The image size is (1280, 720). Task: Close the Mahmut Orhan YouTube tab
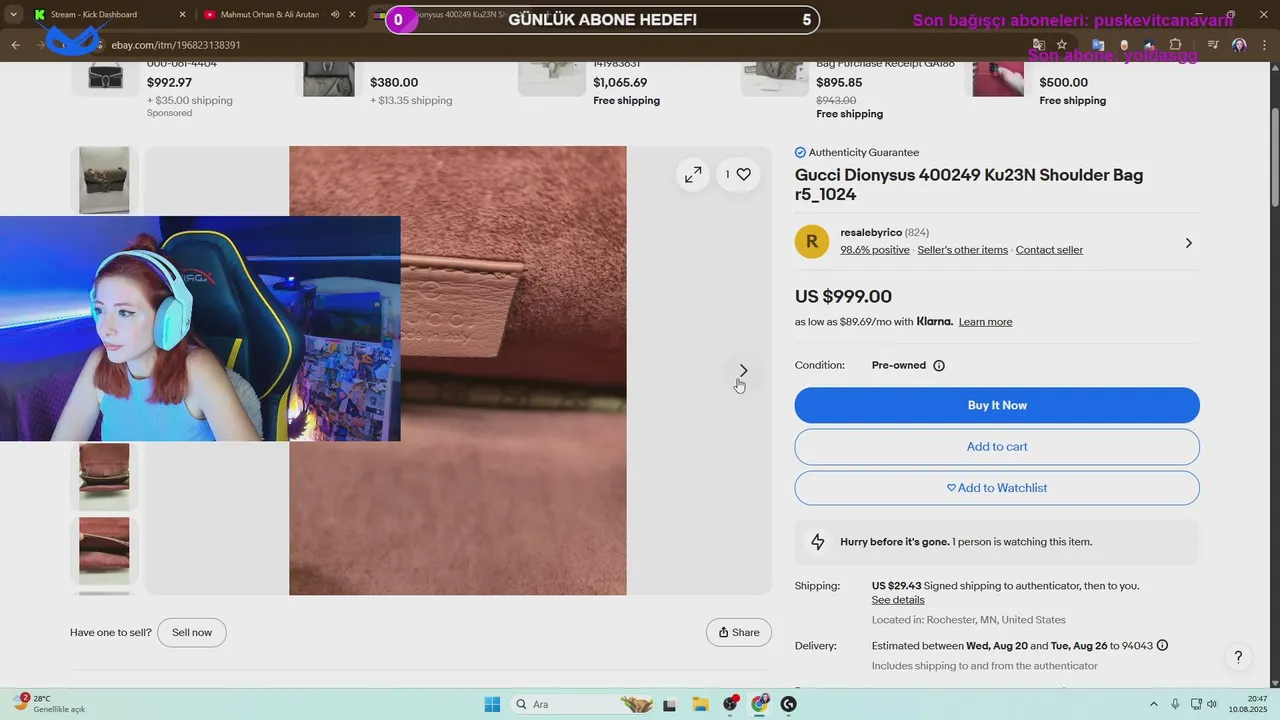click(x=352, y=15)
